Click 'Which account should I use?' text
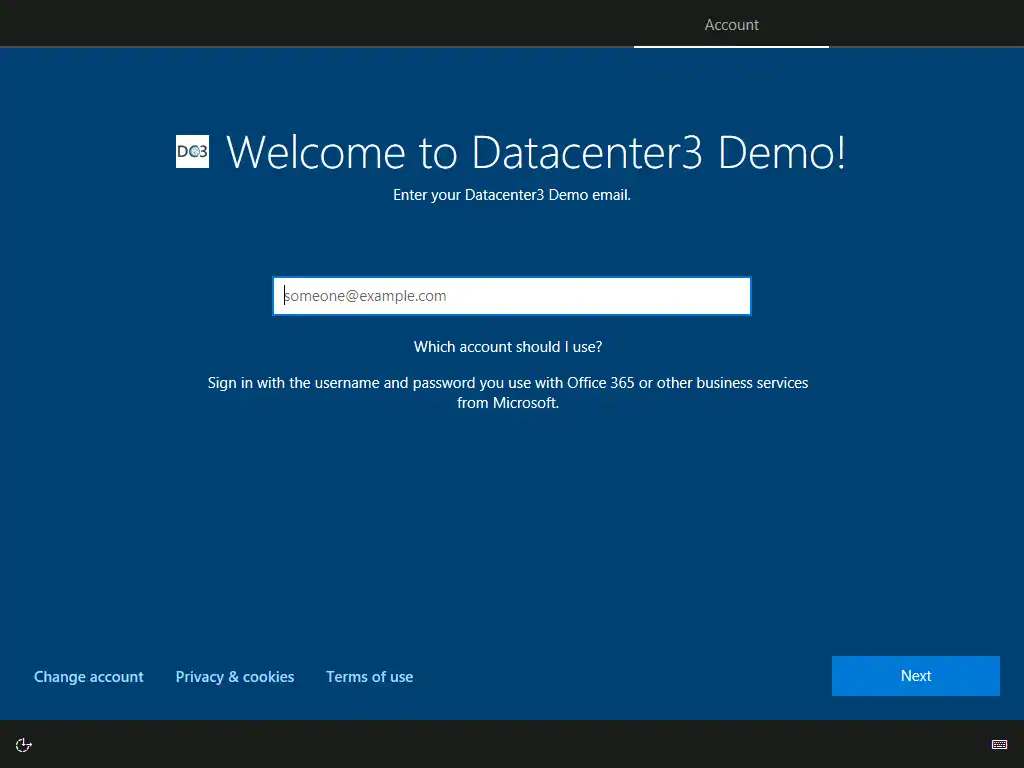Viewport: 1024px width, 768px height. point(508,347)
